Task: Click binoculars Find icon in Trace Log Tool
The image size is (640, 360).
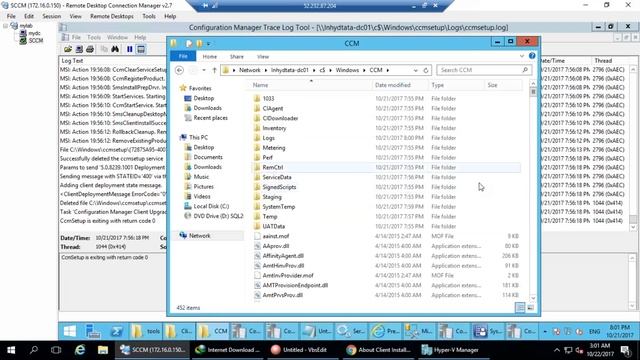Action: click(x=115, y=49)
